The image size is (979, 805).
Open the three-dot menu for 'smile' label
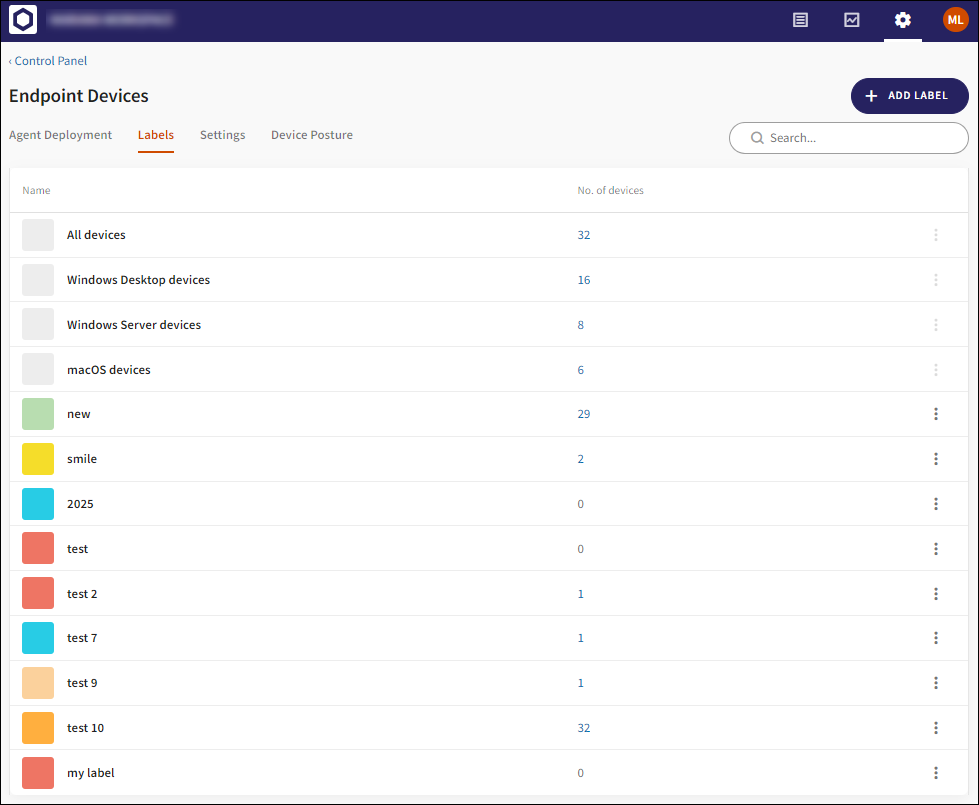[x=936, y=459]
